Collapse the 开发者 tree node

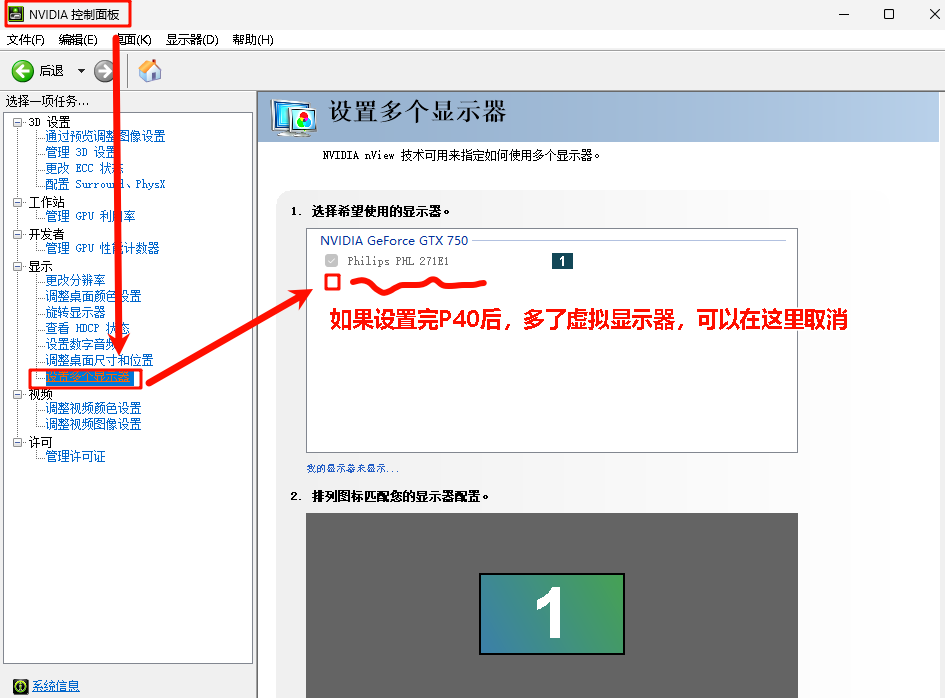coord(17,234)
